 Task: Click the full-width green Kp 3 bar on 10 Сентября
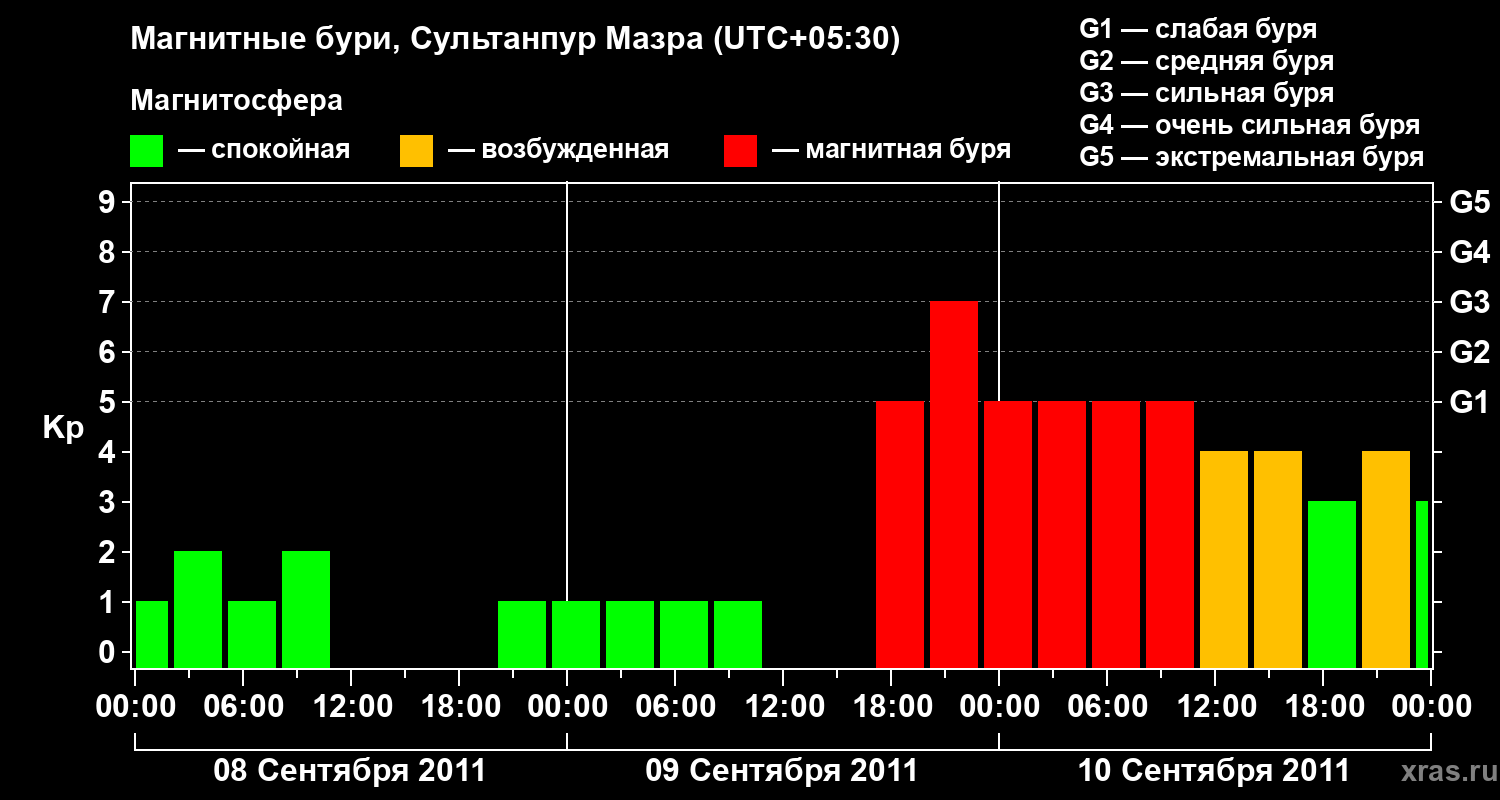coord(1332,584)
